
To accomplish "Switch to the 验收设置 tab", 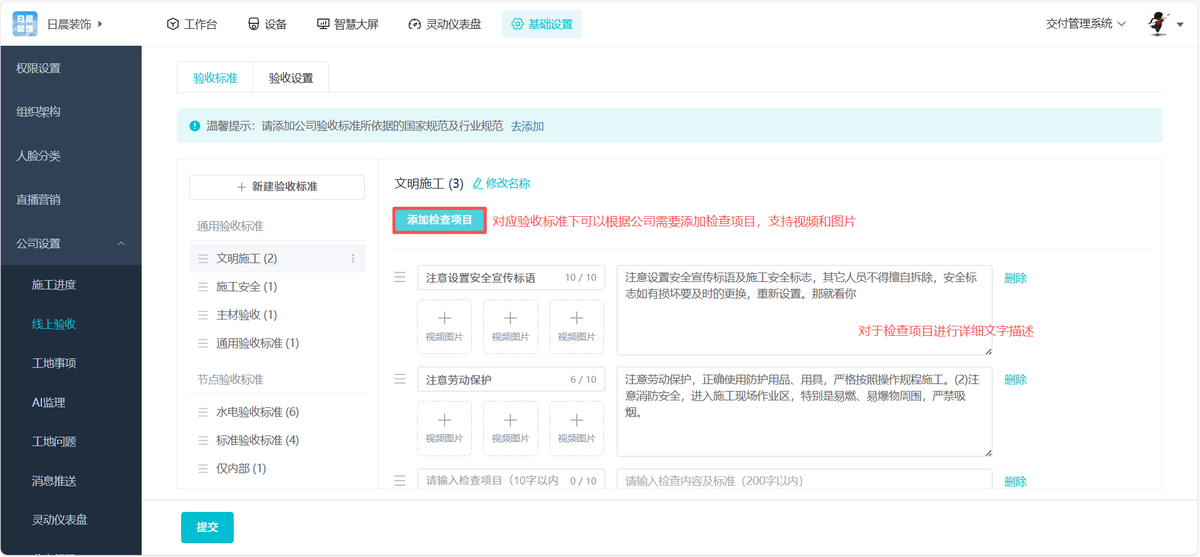I will pos(291,78).
